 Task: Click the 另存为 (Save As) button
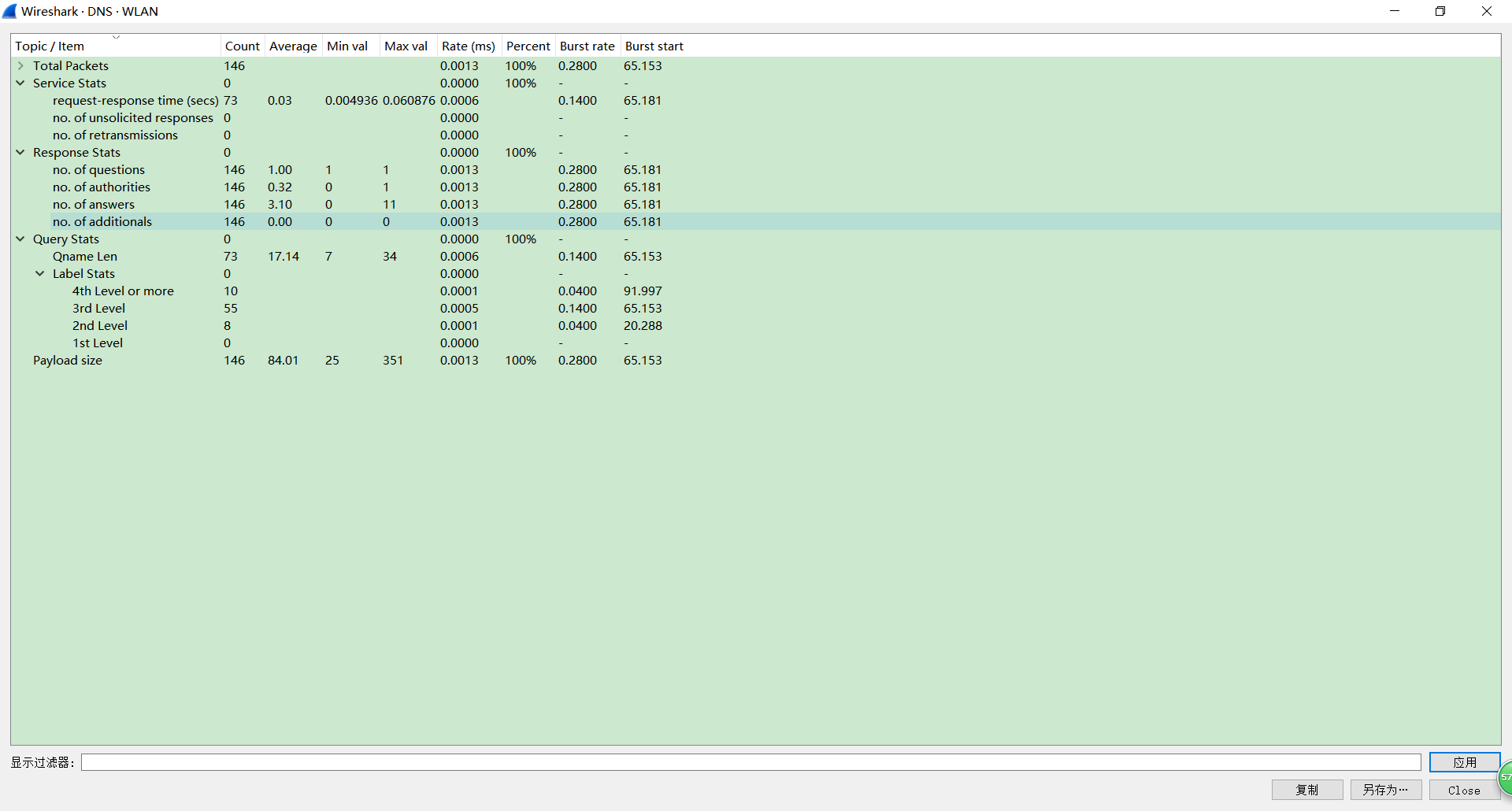(x=1386, y=790)
